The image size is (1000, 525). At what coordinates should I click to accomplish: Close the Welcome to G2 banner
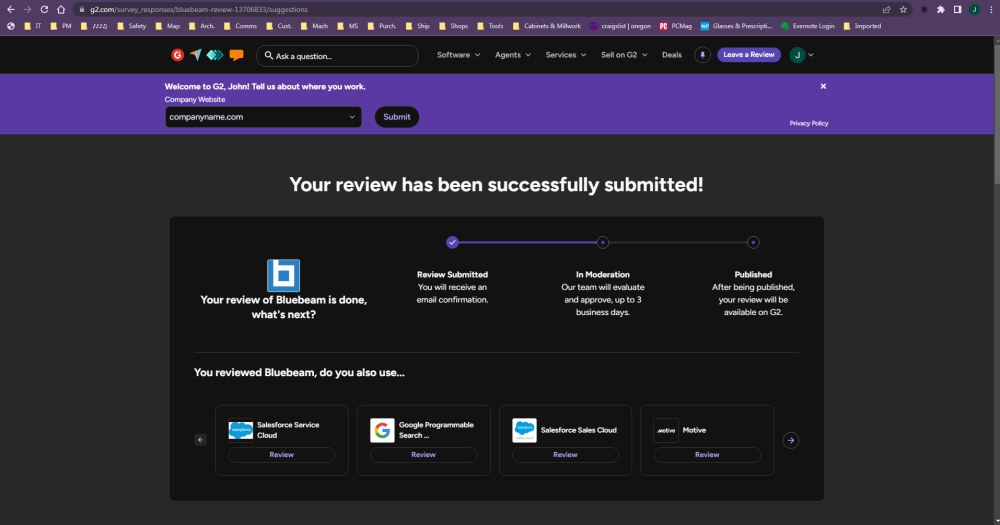tap(823, 86)
